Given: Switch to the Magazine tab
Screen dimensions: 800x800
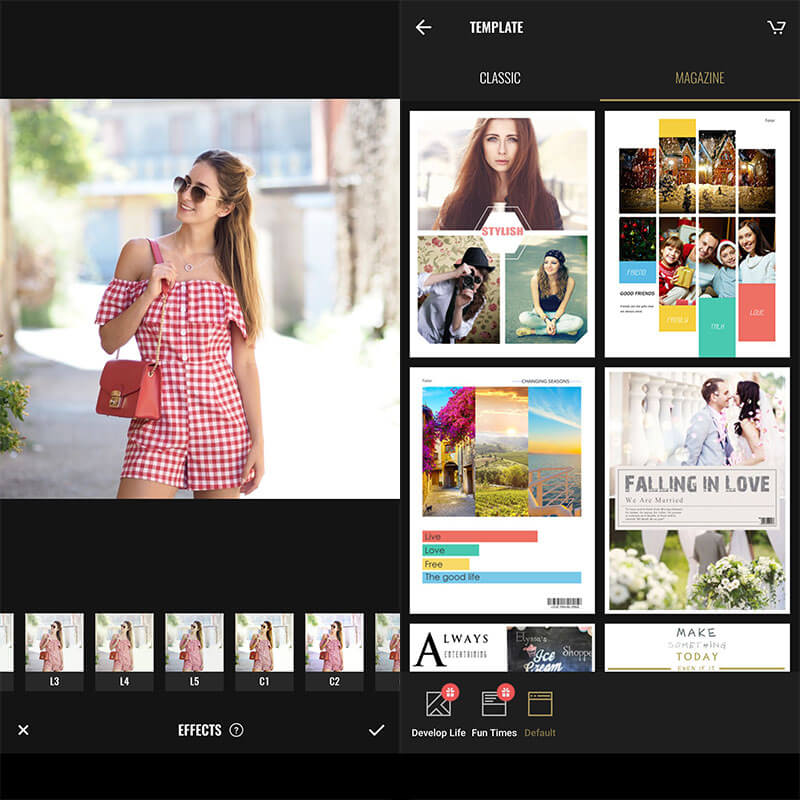Looking at the screenshot, I should (x=700, y=78).
